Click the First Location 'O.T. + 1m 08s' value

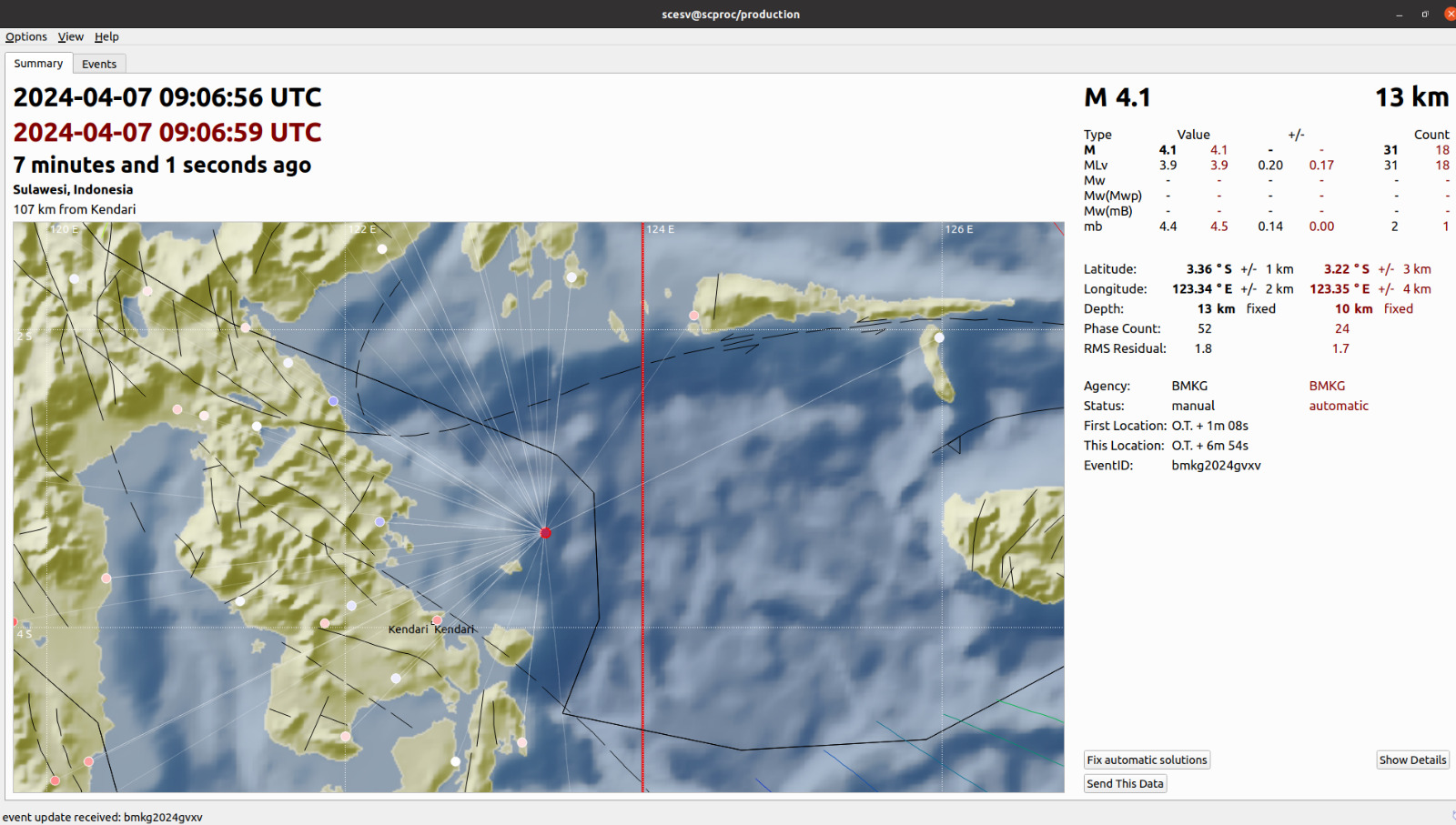tap(1209, 426)
